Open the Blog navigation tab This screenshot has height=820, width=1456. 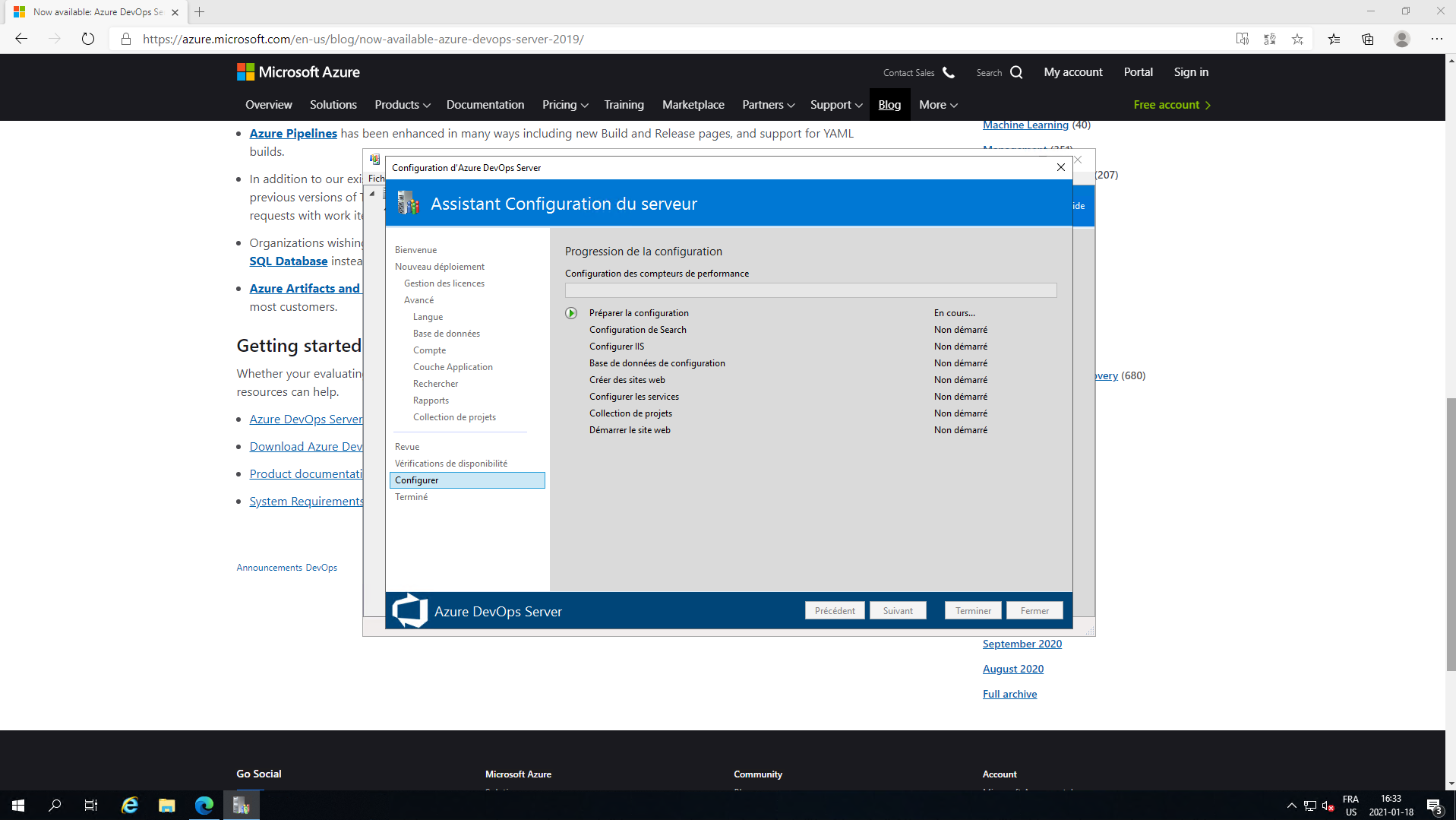click(x=889, y=105)
